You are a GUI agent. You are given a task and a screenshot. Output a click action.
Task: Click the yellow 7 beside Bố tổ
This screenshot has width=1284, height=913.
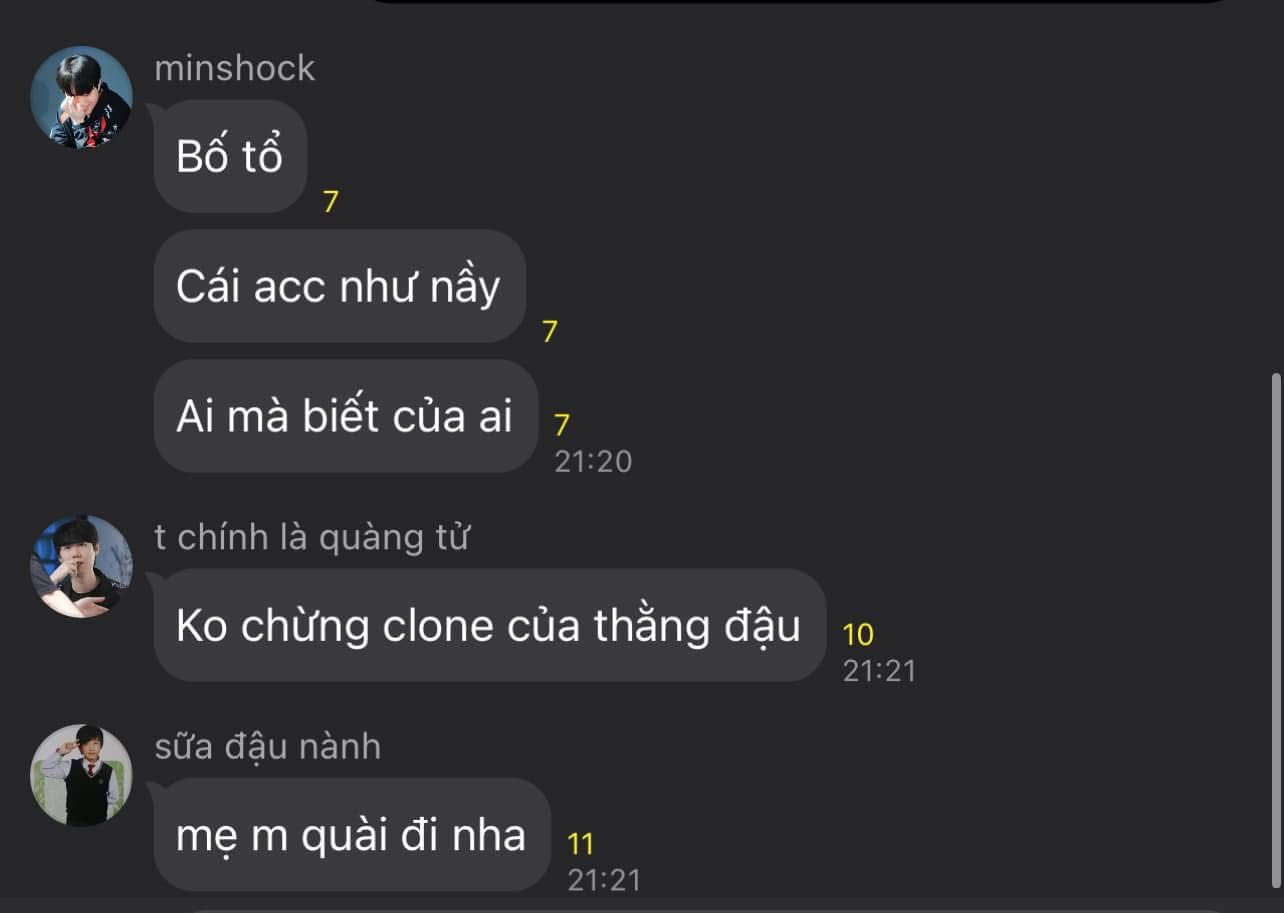tap(331, 202)
